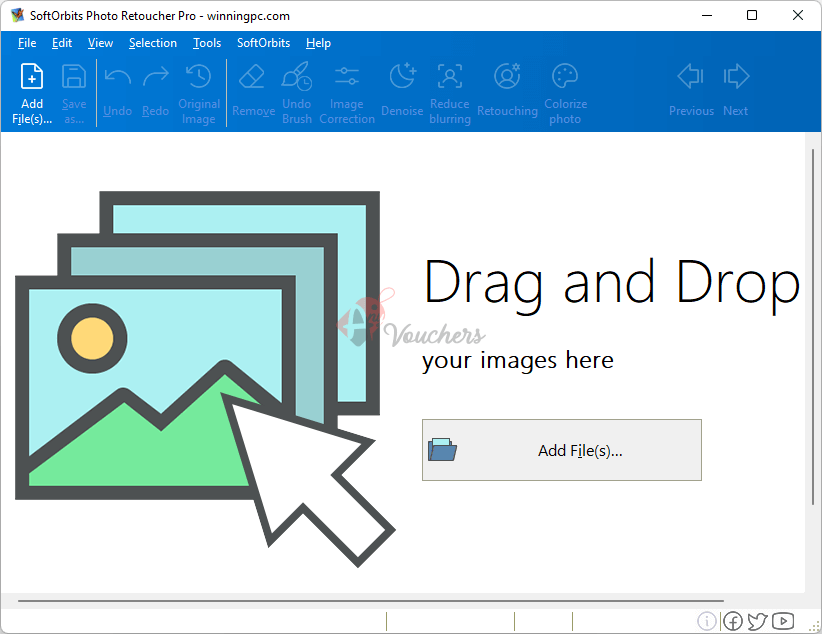Click the Redo arrow icon
The width and height of the screenshot is (822, 634).
click(x=155, y=78)
